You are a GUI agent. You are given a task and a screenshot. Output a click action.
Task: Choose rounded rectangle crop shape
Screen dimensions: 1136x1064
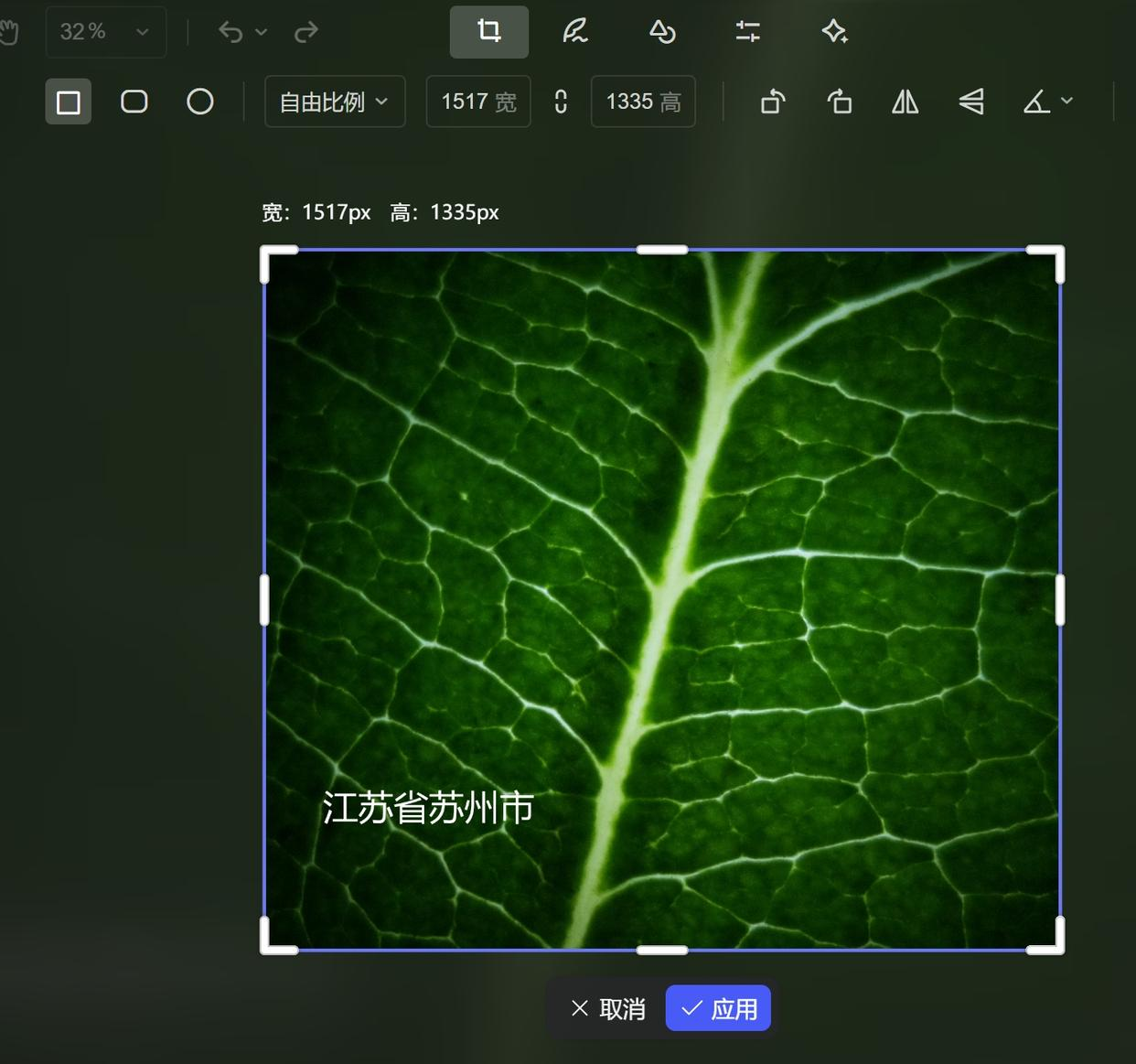[134, 102]
